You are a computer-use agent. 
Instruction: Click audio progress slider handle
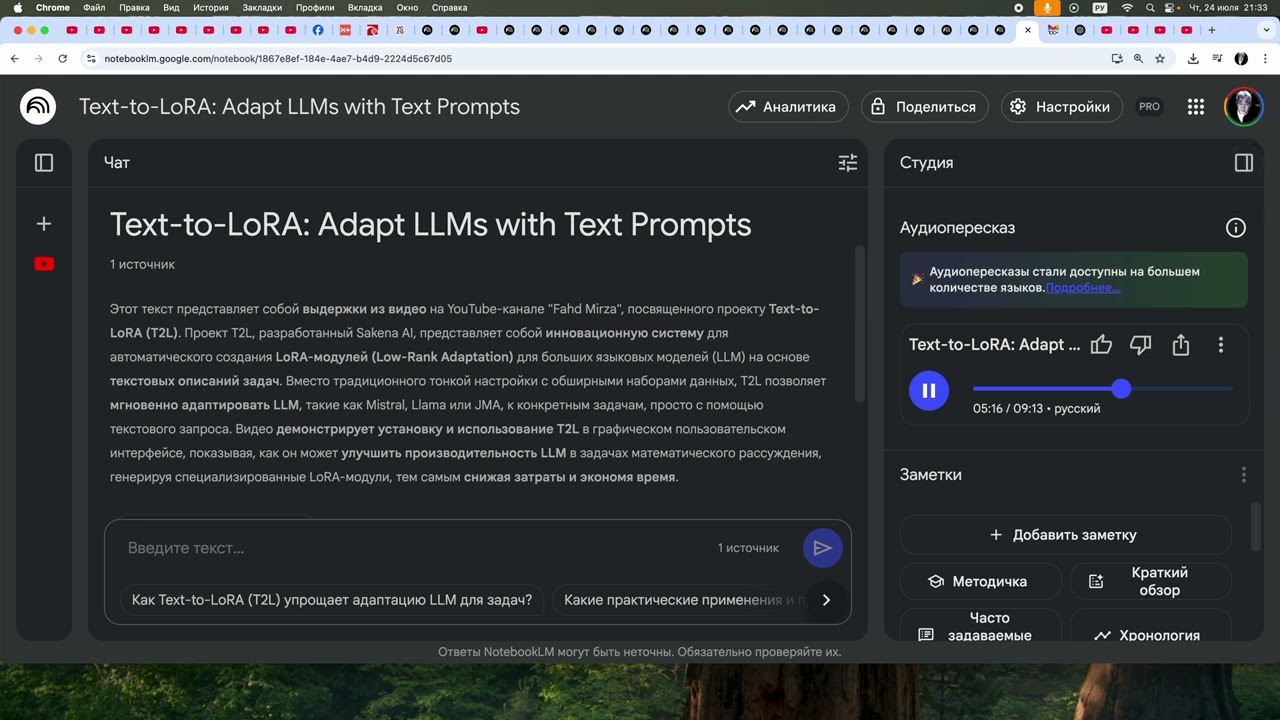(x=1121, y=389)
